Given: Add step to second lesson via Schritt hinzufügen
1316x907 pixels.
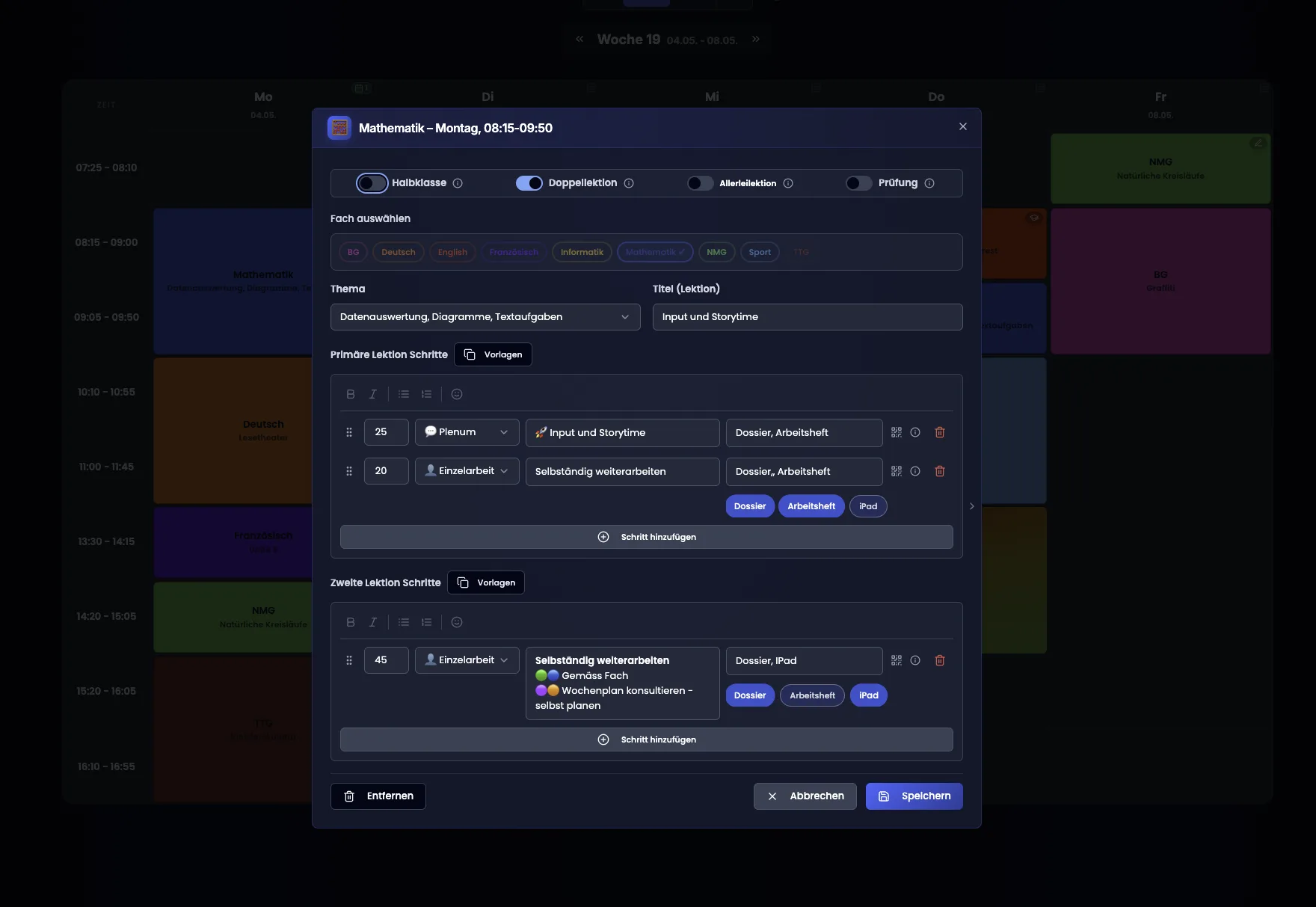Looking at the screenshot, I should pyautogui.click(x=647, y=740).
